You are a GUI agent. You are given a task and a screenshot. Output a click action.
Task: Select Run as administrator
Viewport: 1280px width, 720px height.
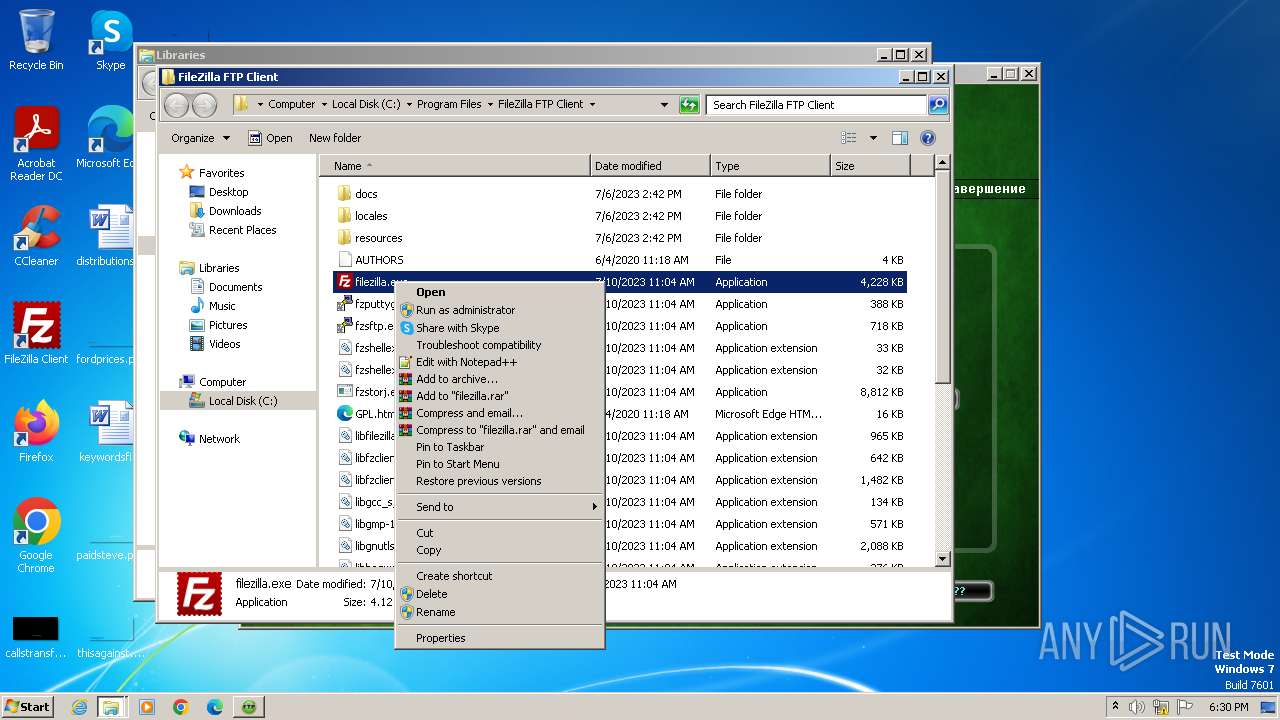click(500, 310)
